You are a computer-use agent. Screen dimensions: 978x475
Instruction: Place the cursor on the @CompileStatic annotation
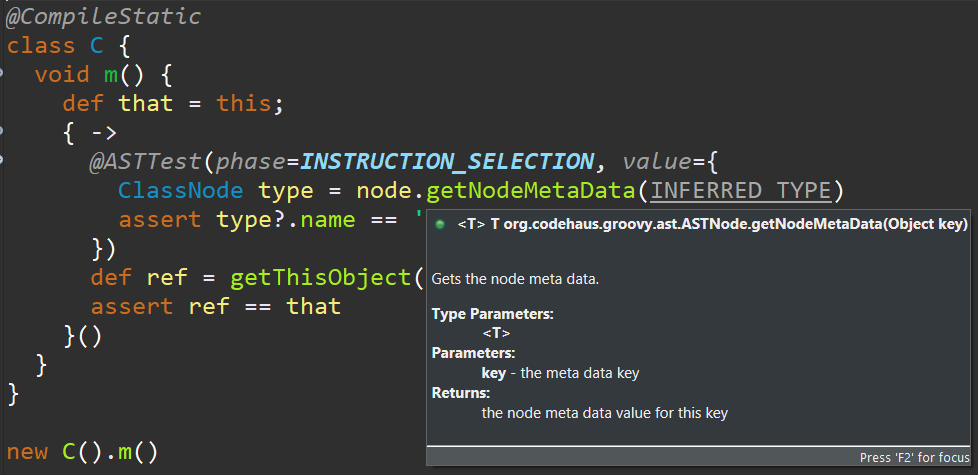pyautogui.click(x=104, y=17)
